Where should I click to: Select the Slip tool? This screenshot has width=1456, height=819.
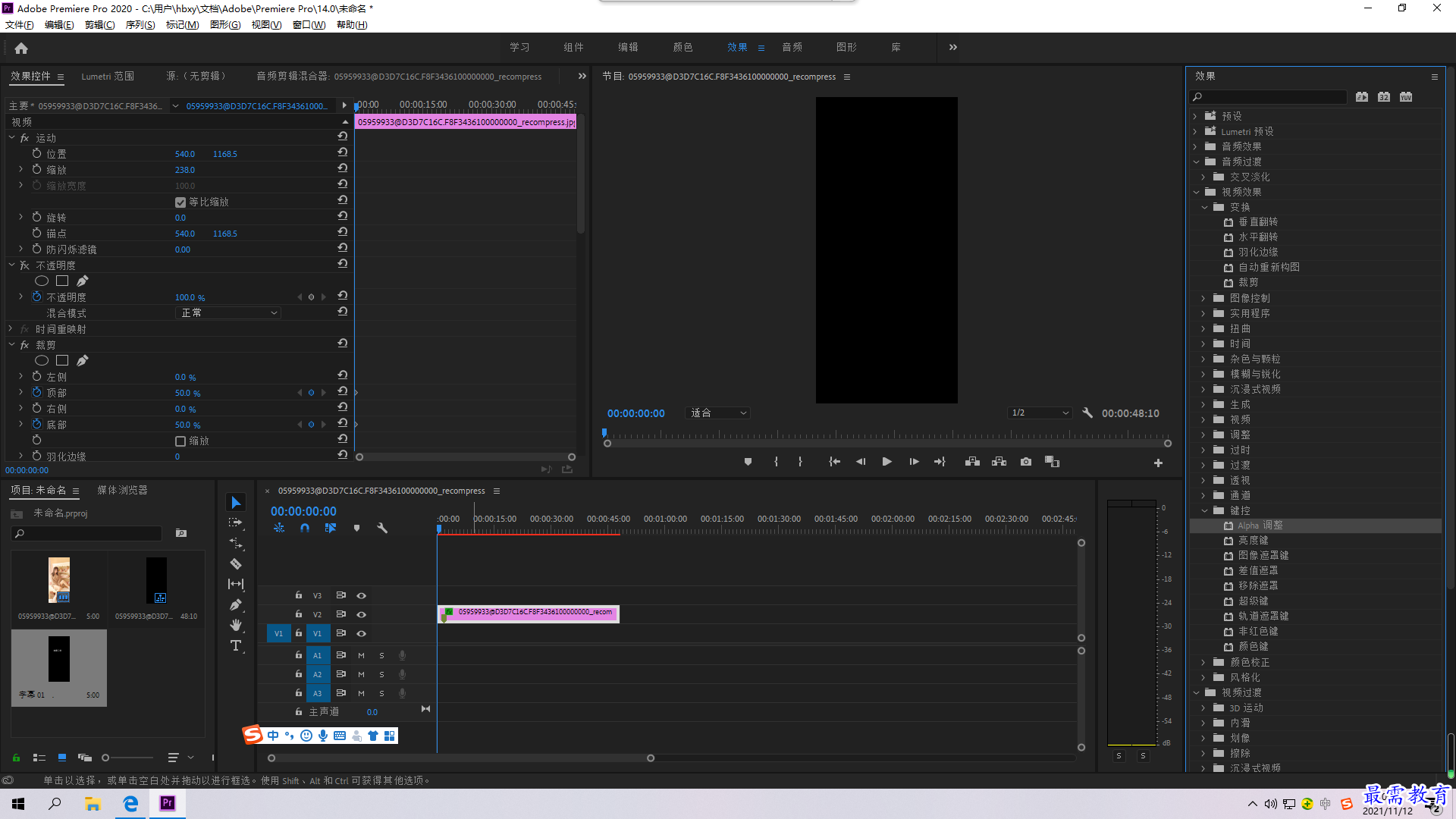236,584
